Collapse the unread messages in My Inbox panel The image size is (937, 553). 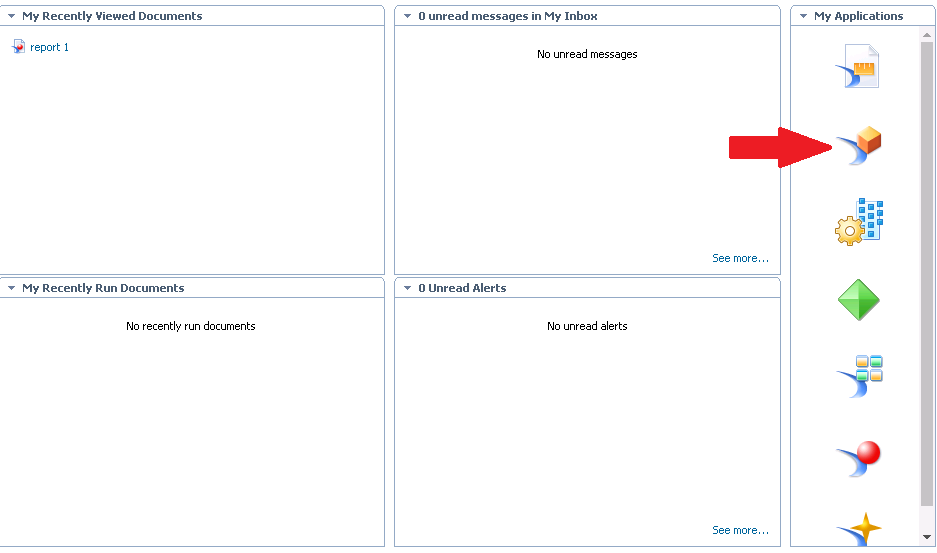[407, 16]
